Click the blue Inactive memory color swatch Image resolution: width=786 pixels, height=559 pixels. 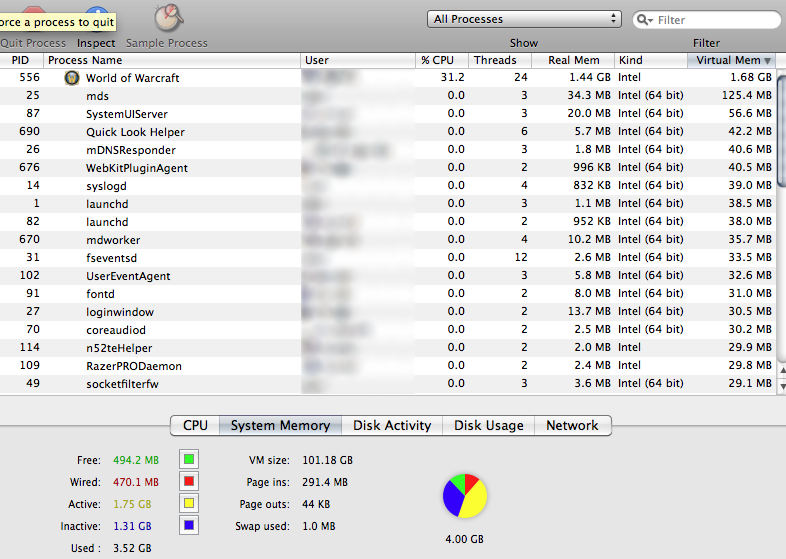pyautogui.click(x=189, y=525)
